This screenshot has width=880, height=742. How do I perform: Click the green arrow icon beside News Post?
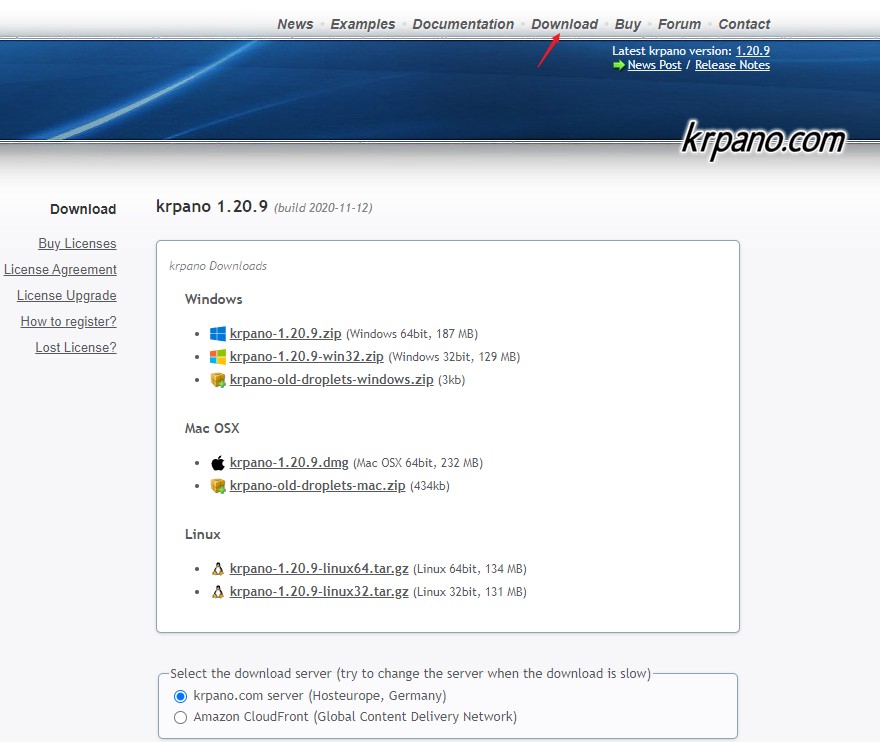coord(619,65)
